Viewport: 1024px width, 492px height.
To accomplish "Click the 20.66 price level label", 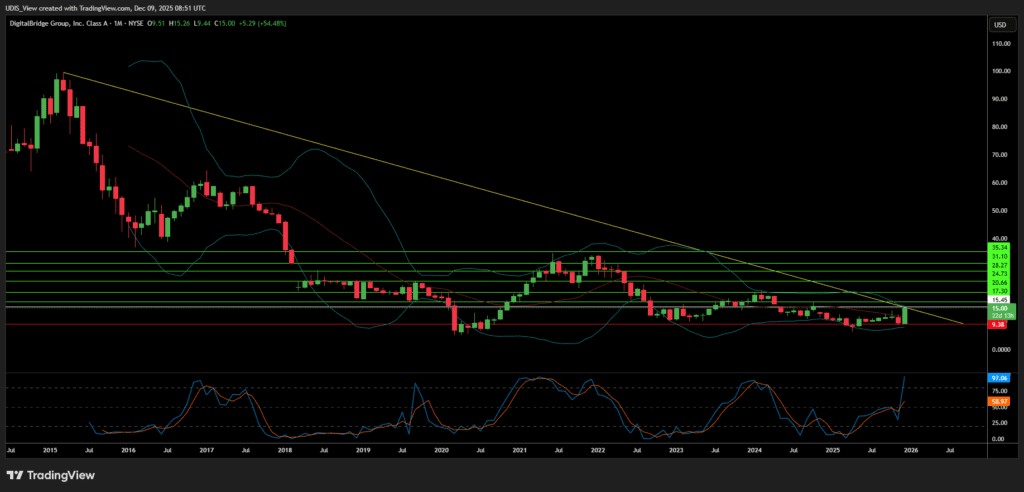I will point(999,283).
